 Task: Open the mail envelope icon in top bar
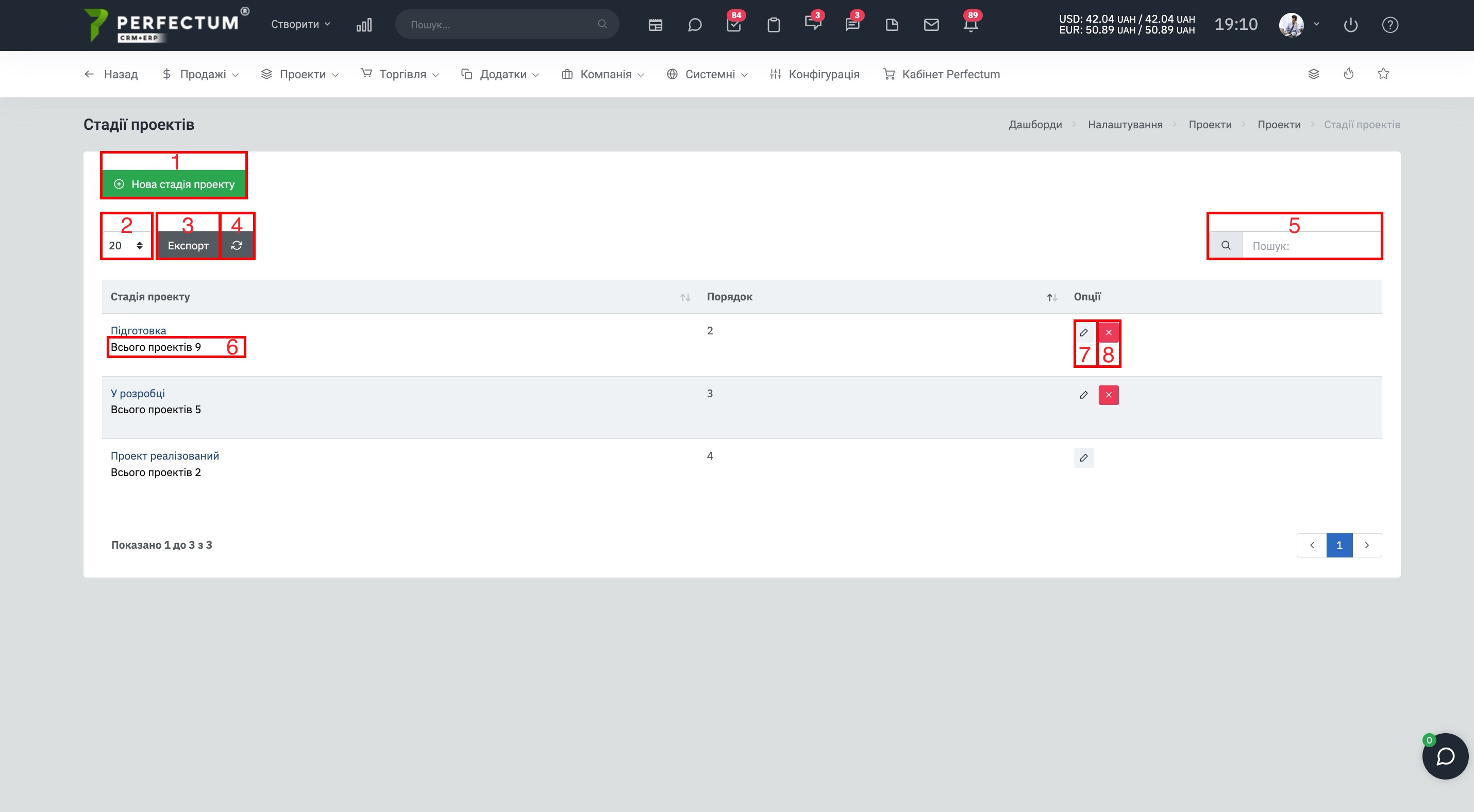click(x=931, y=25)
